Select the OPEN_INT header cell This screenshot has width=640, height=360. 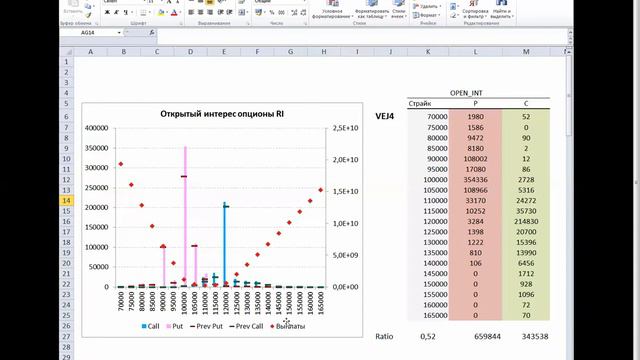point(466,93)
